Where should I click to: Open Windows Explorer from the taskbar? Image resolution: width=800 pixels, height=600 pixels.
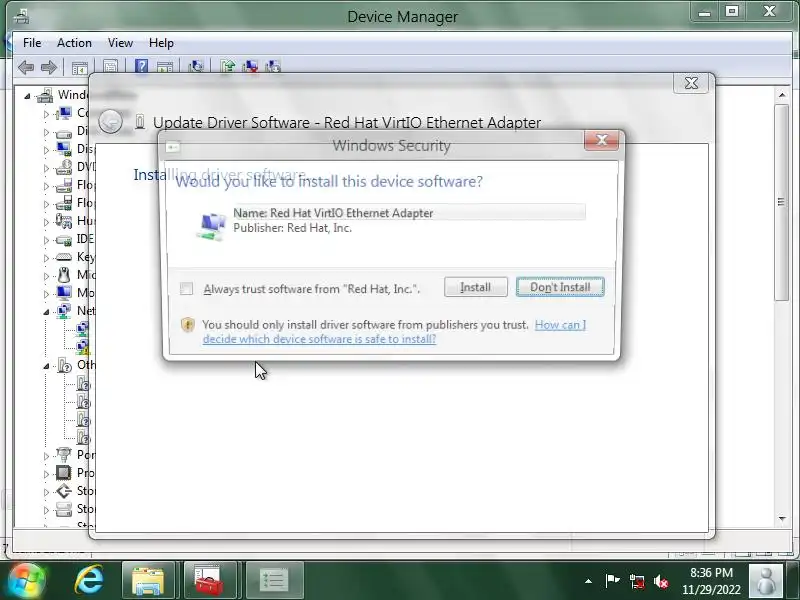coord(148,581)
